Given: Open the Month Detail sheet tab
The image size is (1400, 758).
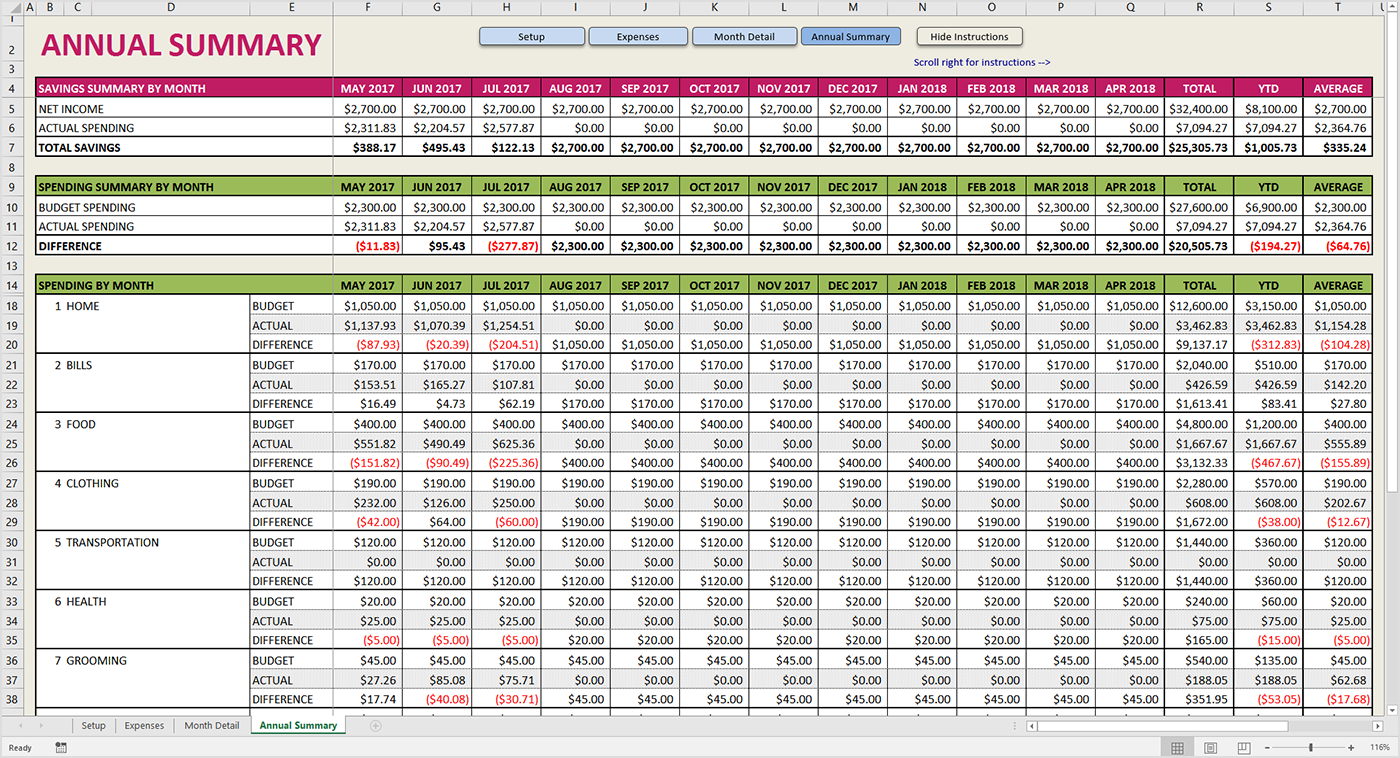Looking at the screenshot, I should tap(211, 726).
